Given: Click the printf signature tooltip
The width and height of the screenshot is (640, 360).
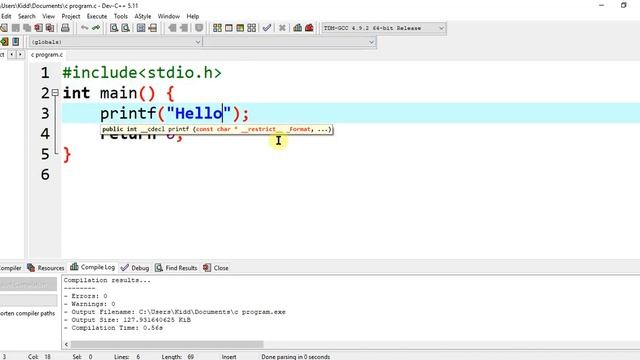Looking at the screenshot, I should pyautogui.click(x=217, y=129).
